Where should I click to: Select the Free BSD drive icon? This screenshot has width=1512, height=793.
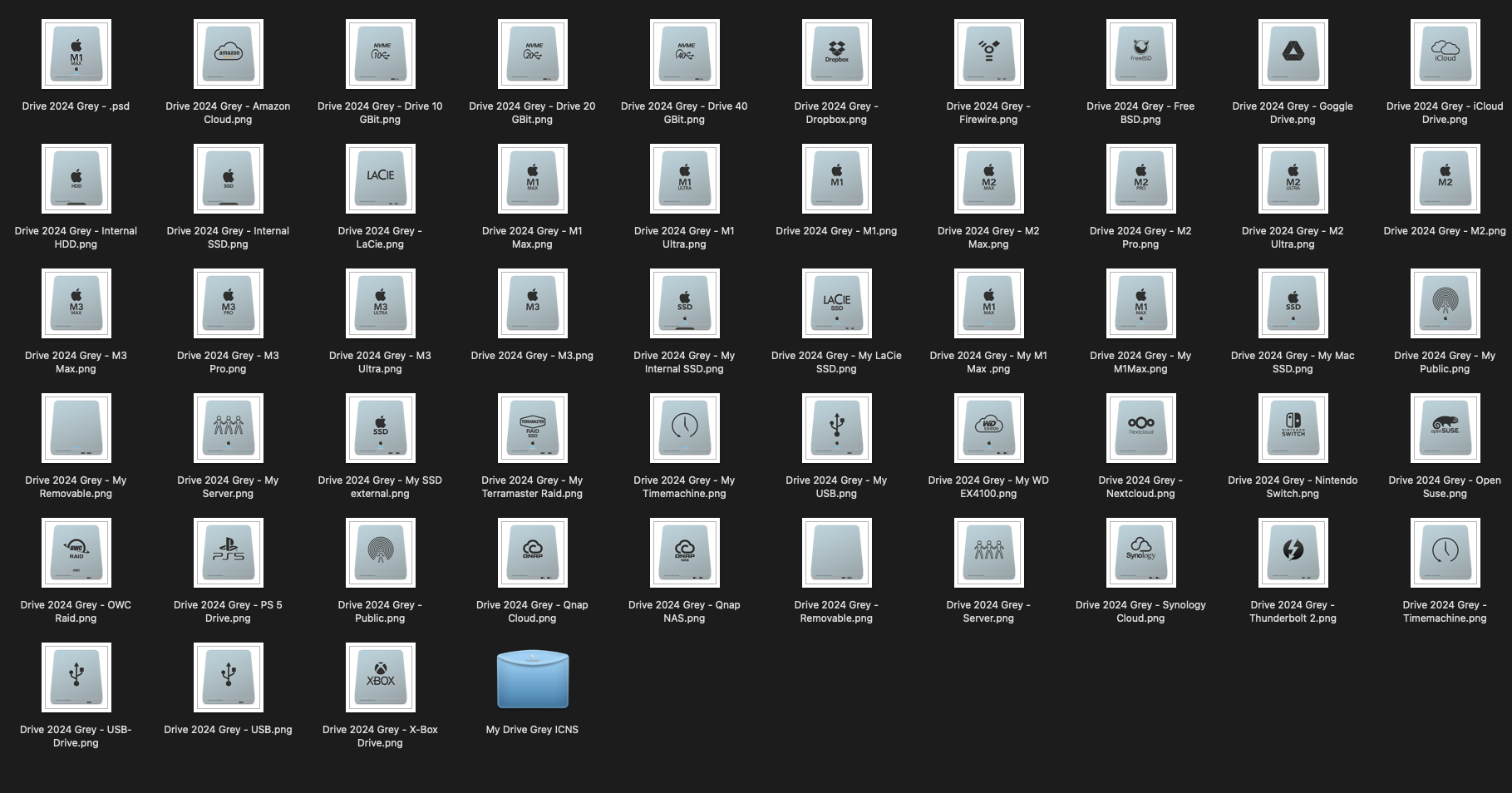[1140, 54]
